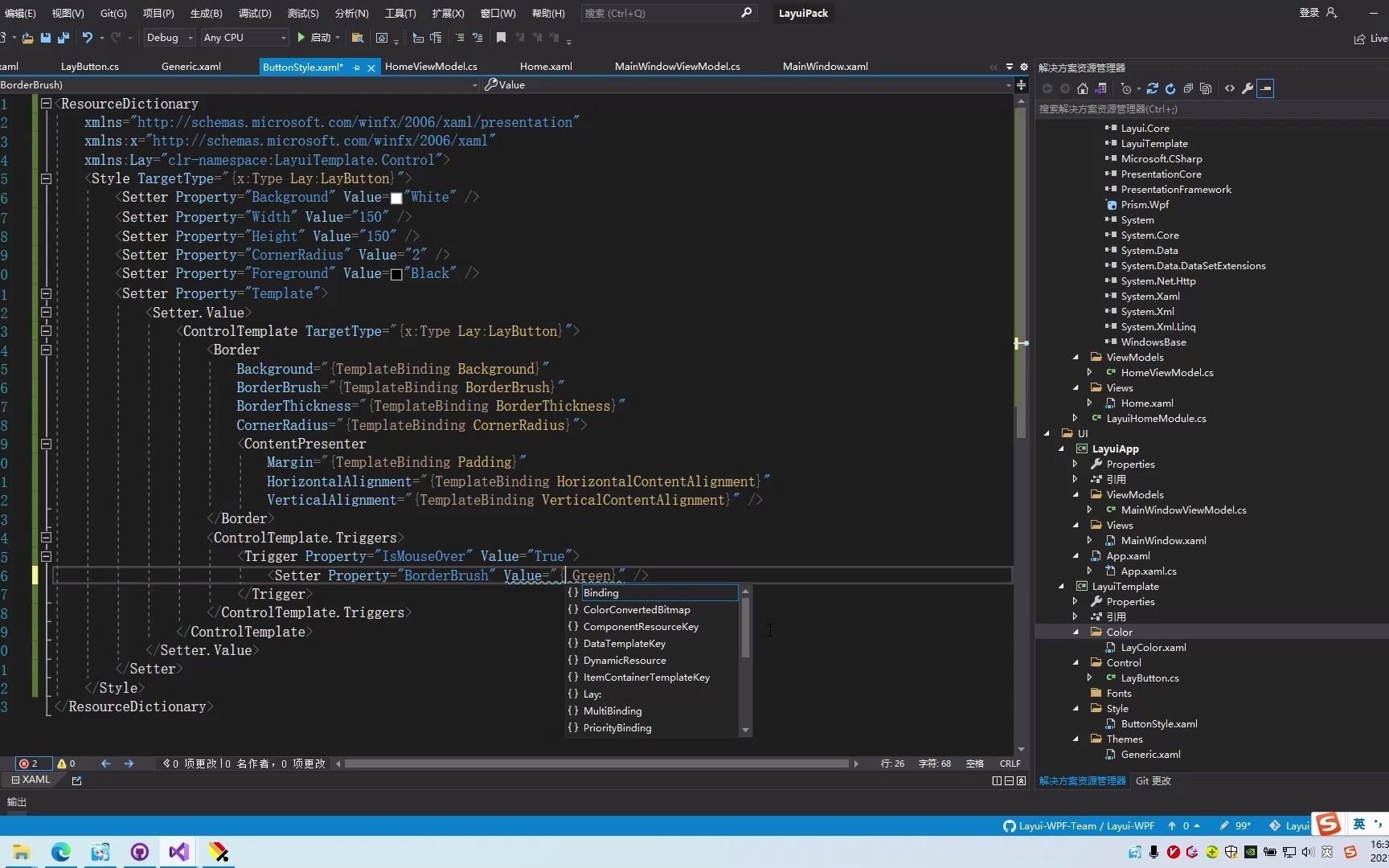The width and height of the screenshot is (1389, 868).
Task: Navigate forward with the right arrow icon
Action: pos(129,764)
